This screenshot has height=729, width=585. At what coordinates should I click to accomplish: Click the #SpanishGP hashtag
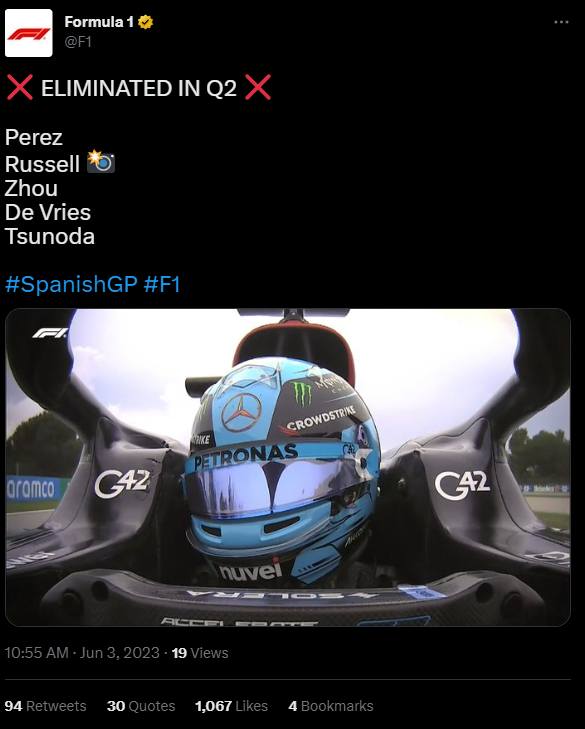tap(71, 284)
